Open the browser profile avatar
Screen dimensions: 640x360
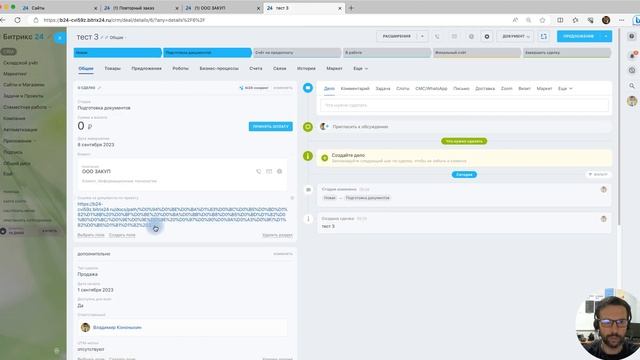click(x=606, y=20)
